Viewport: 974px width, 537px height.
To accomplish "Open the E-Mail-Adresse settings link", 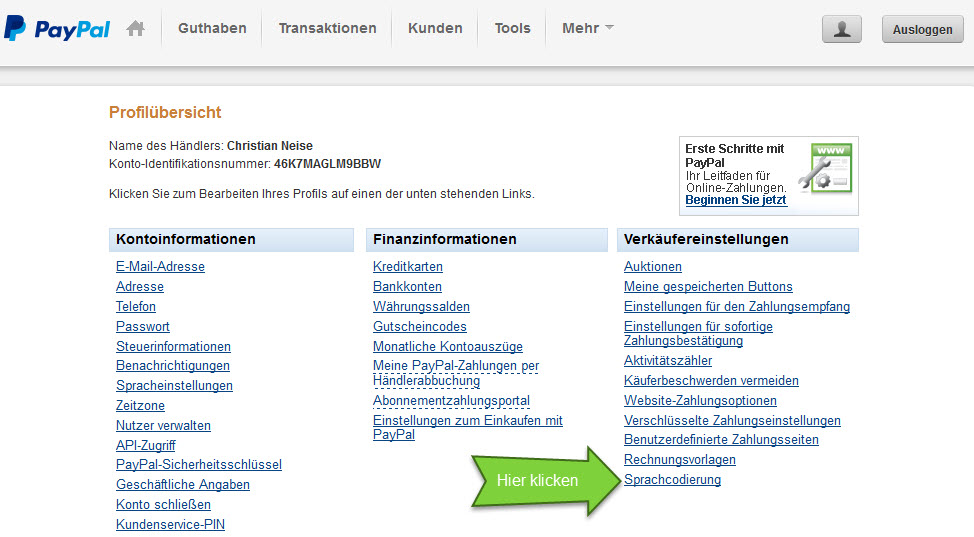I will (x=160, y=267).
